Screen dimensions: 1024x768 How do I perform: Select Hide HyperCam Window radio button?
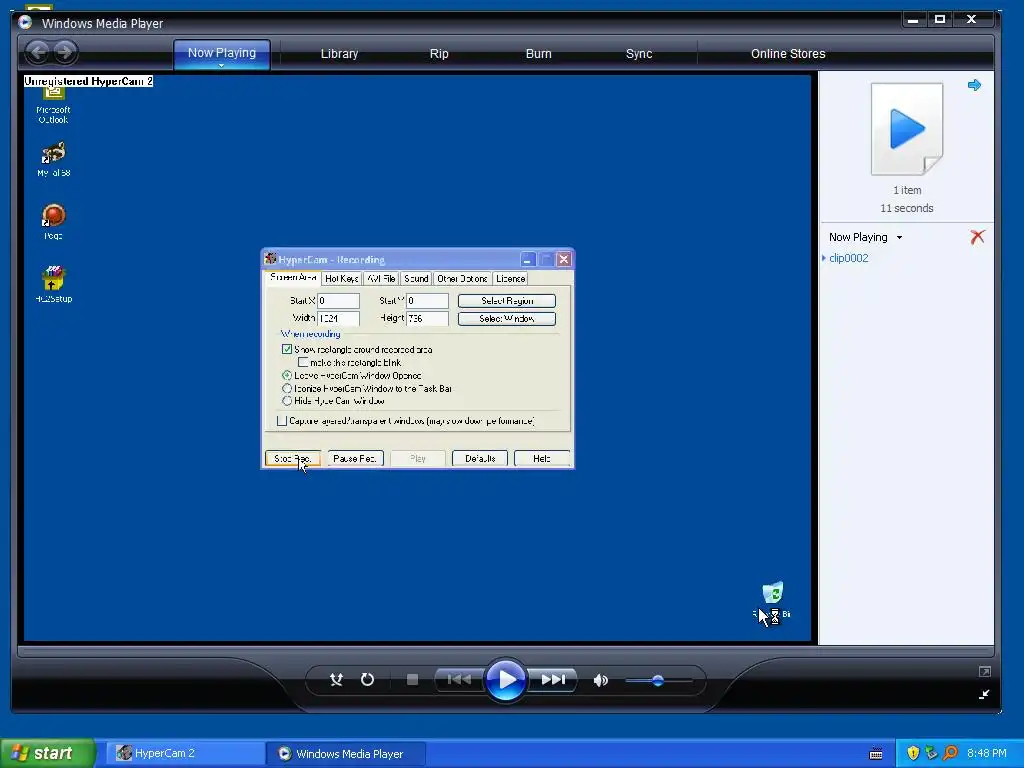coord(287,401)
